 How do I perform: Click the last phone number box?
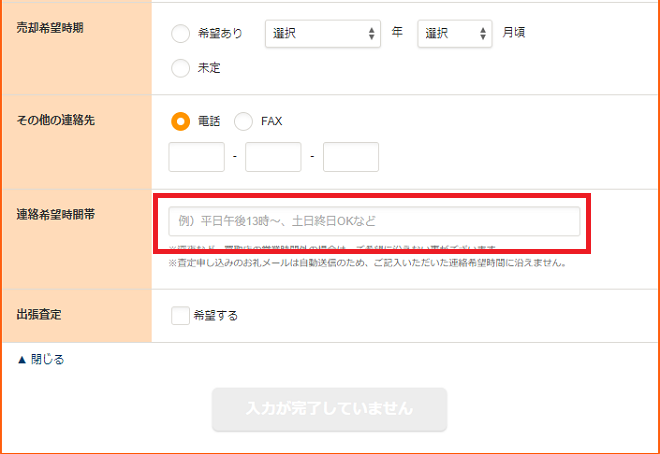click(x=350, y=157)
